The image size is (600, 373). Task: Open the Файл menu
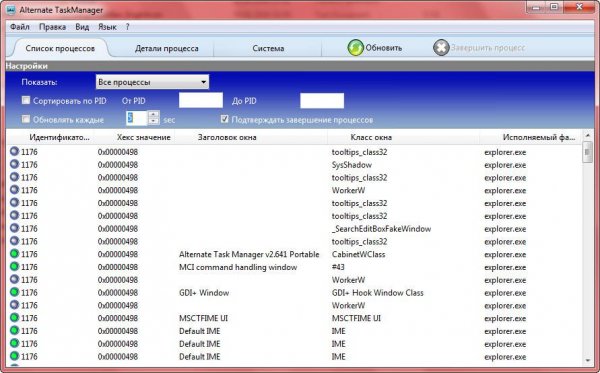[20, 27]
